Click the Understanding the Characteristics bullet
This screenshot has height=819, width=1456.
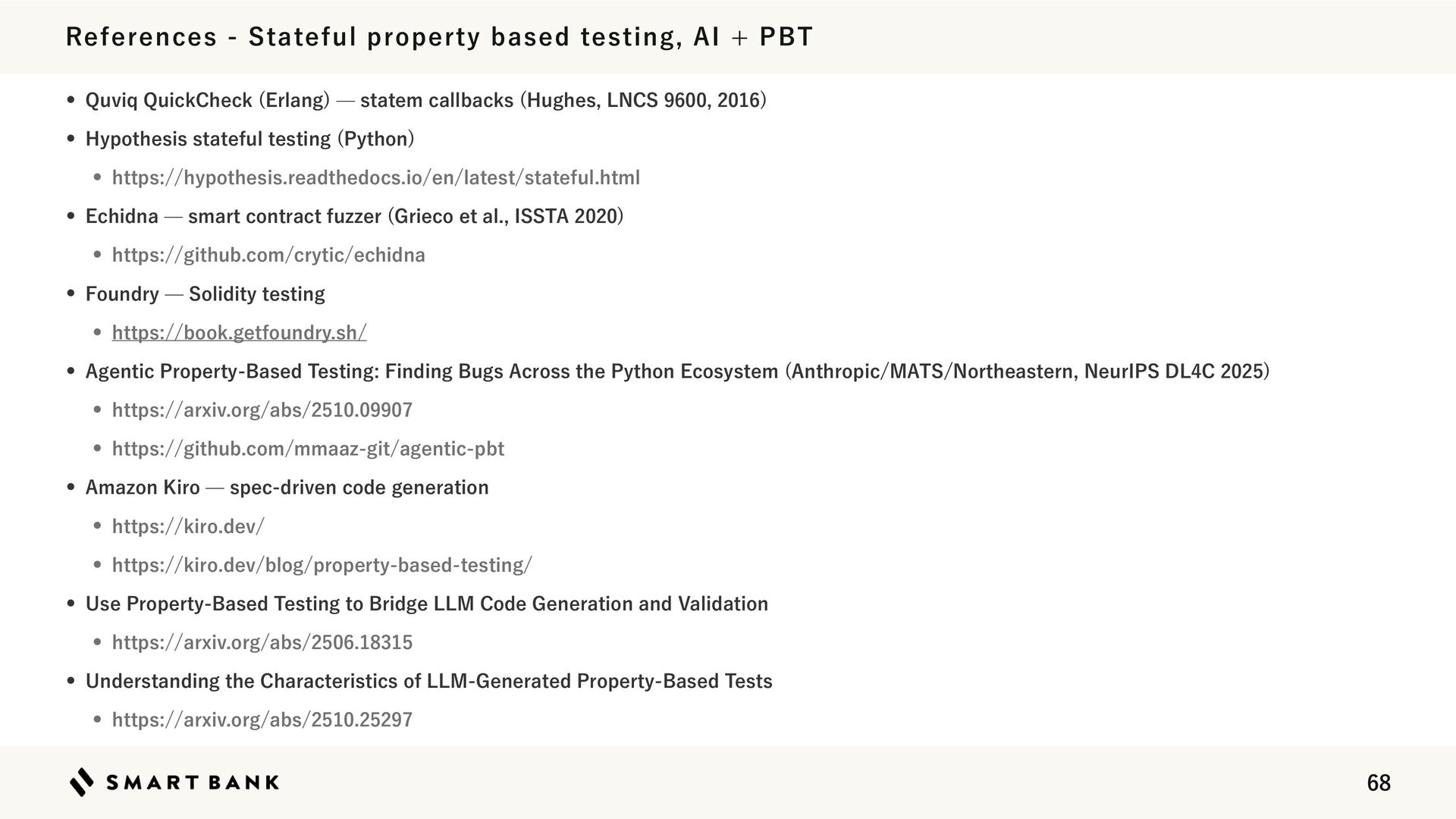tap(428, 681)
